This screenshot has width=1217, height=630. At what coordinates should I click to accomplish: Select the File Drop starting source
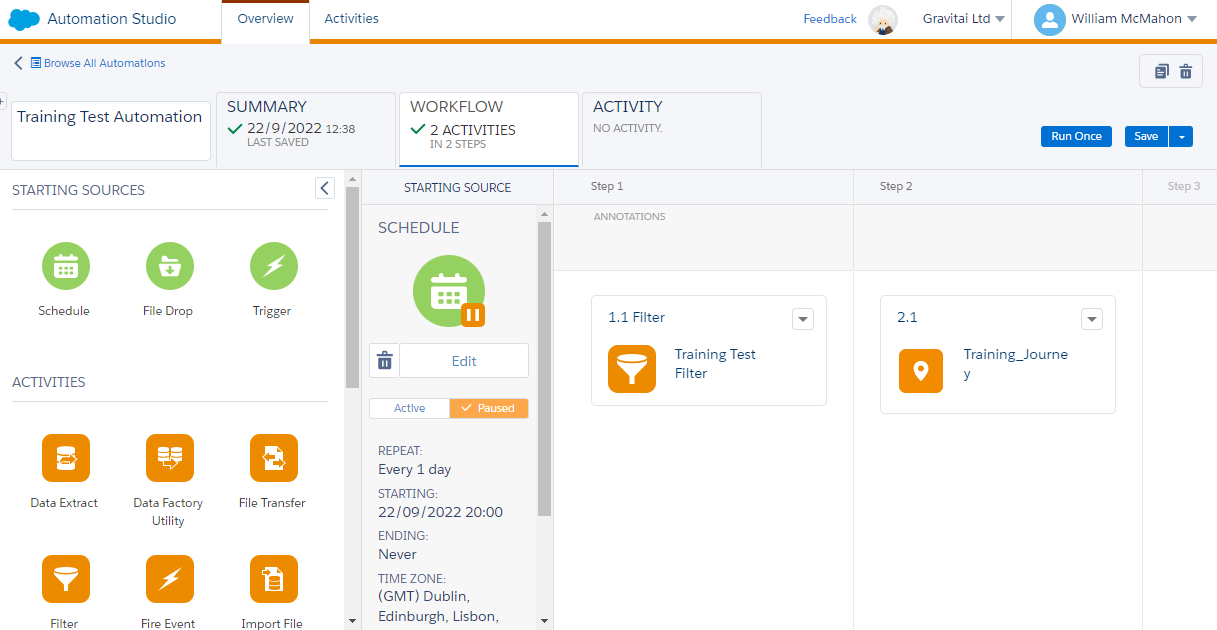point(168,266)
